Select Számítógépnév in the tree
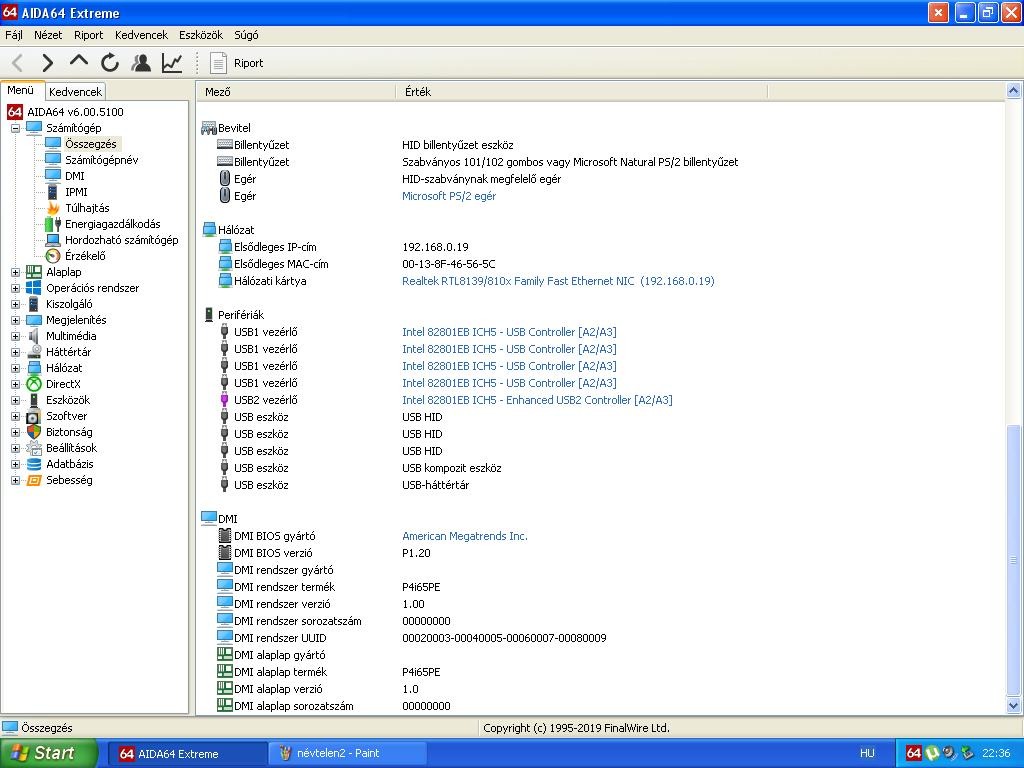 pyautogui.click(x=101, y=160)
